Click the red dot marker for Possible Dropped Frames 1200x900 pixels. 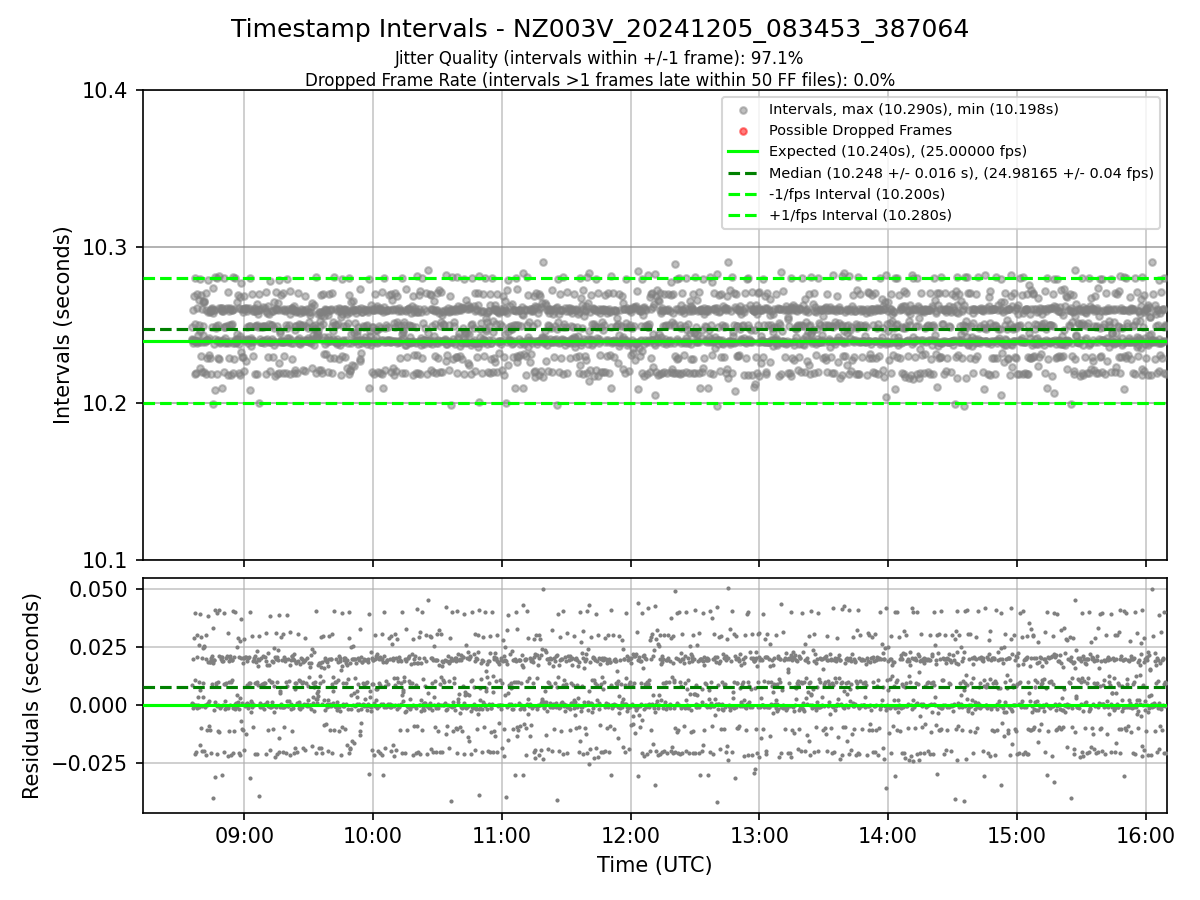coord(743,130)
